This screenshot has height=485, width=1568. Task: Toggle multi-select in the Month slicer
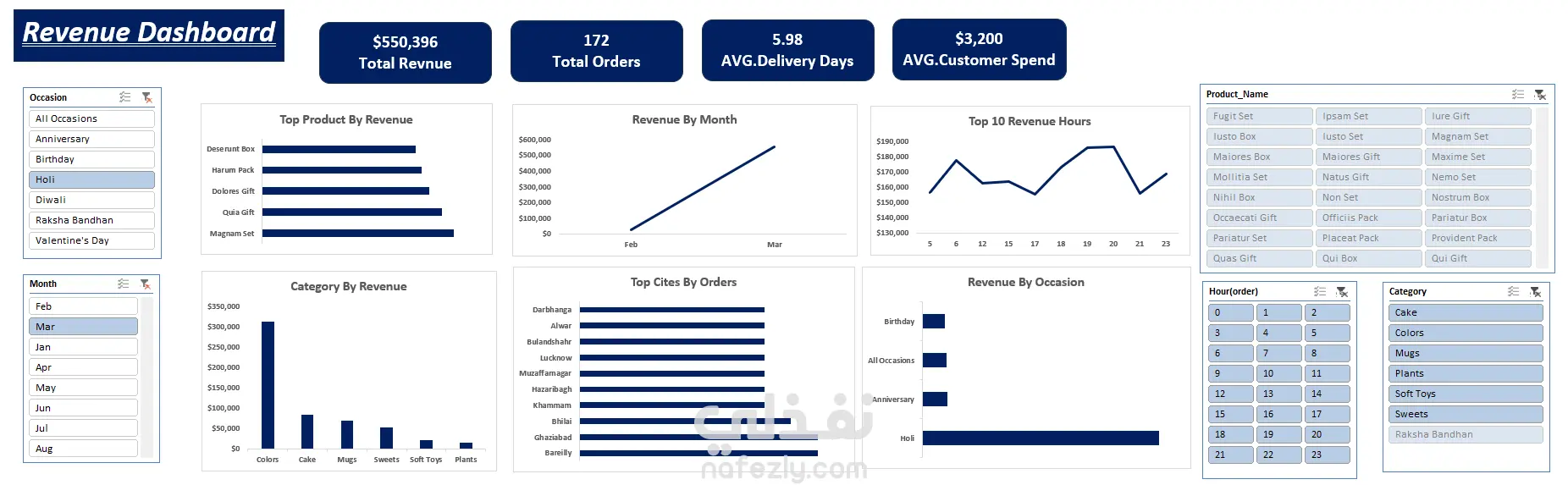tap(124, 284)
